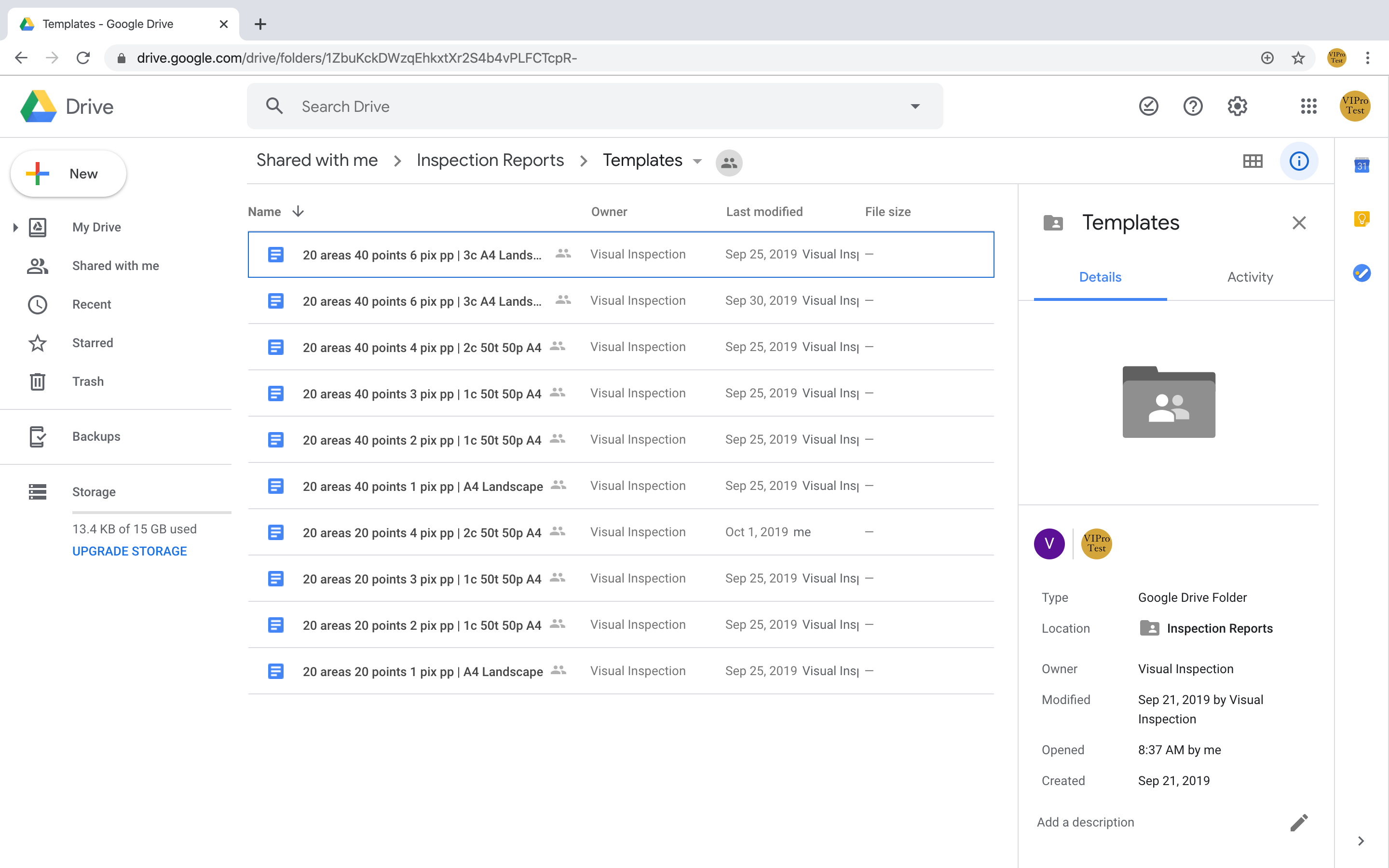
Task: Open Google Tasks side panel icon
Action: pyautogui.click(x=1362, y=272)
